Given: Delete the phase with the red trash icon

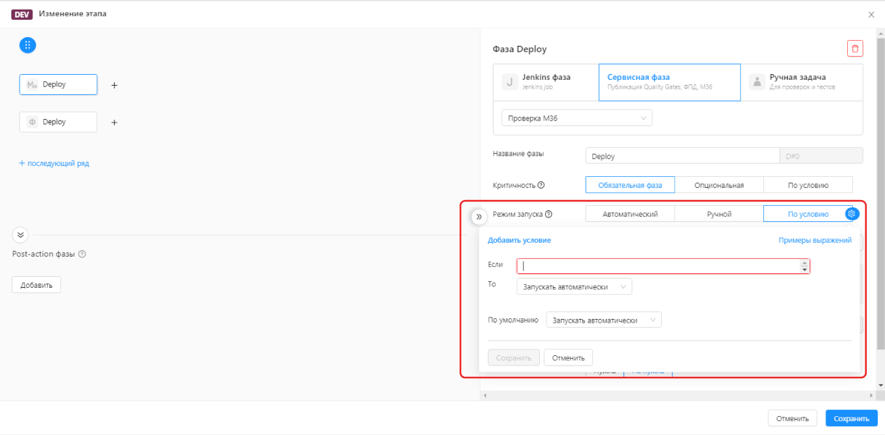Looking at the screenshot, I should pos(854,49).
